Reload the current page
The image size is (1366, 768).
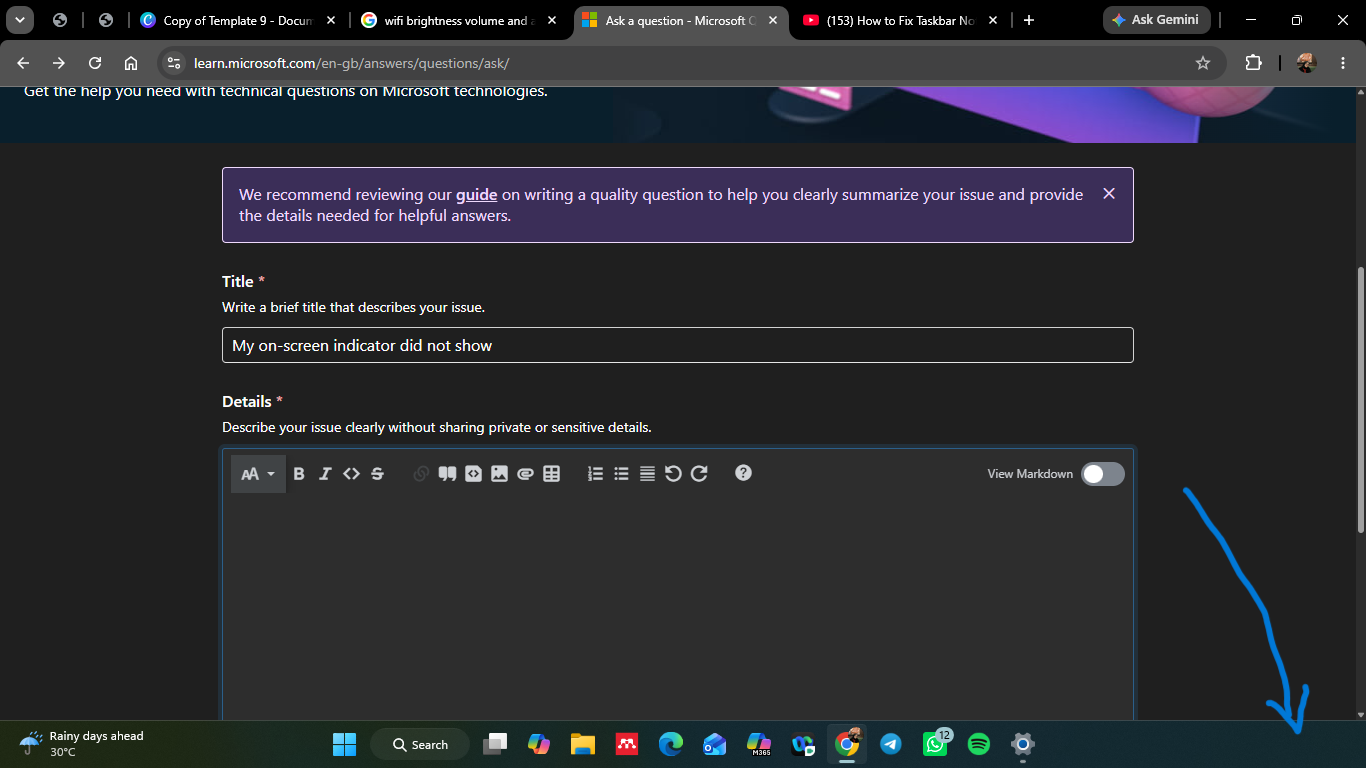tap(95, 63)
